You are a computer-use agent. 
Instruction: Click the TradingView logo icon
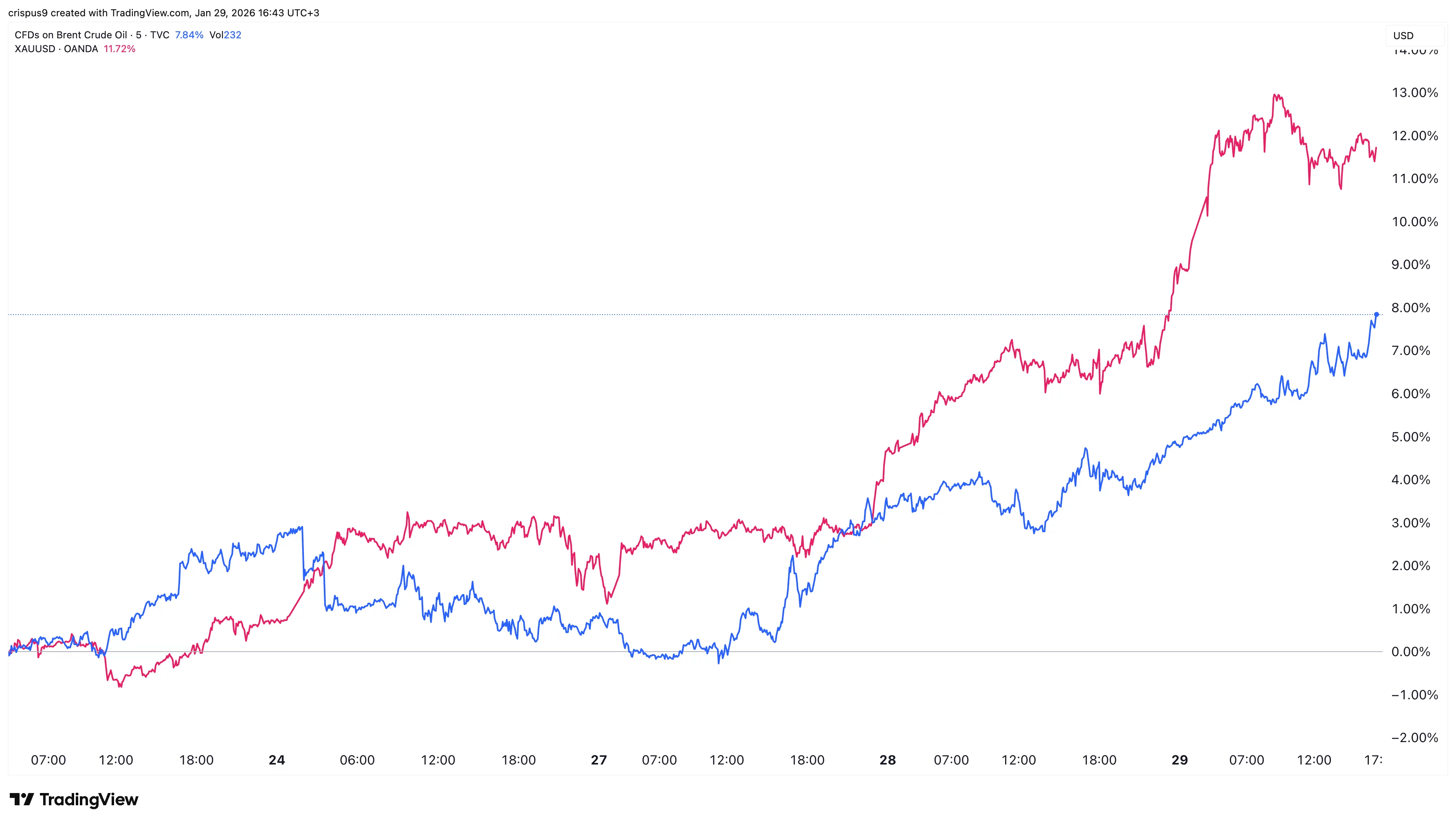click(22, 799)
